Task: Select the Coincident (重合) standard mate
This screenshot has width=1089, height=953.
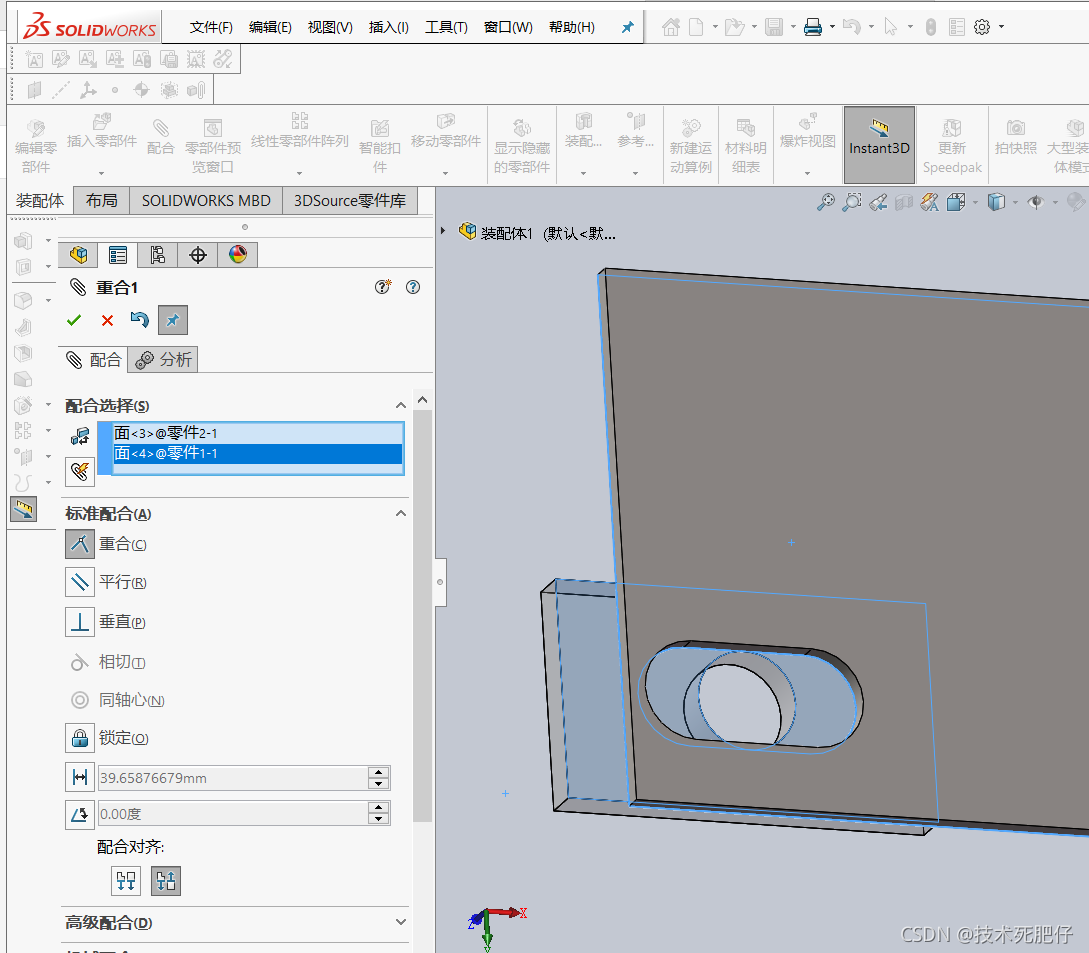Action: pyautogui.click(x=80, y=544)
